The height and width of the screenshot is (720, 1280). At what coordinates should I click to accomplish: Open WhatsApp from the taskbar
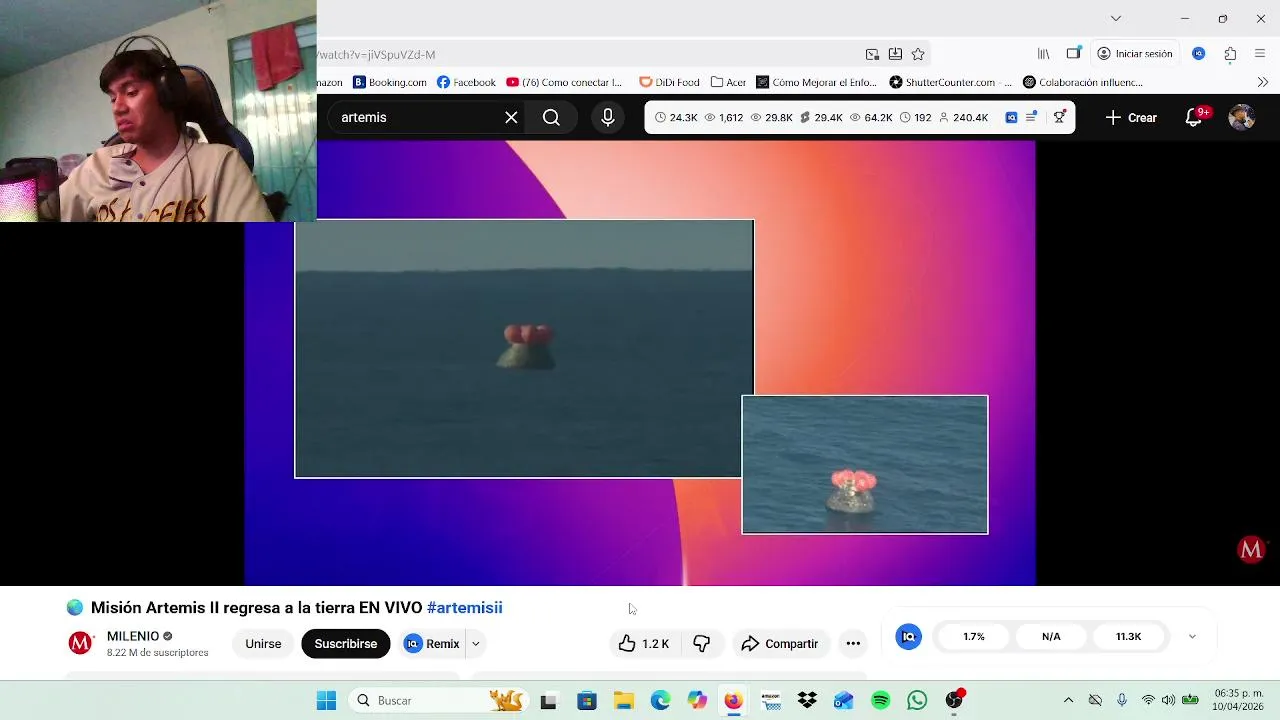[x=917, y=701]
